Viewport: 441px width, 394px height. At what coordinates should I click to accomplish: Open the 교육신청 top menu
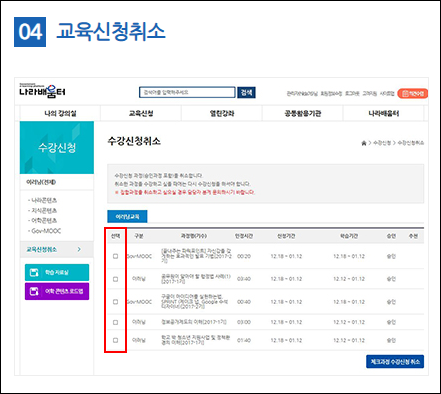(x=141, y=113)
